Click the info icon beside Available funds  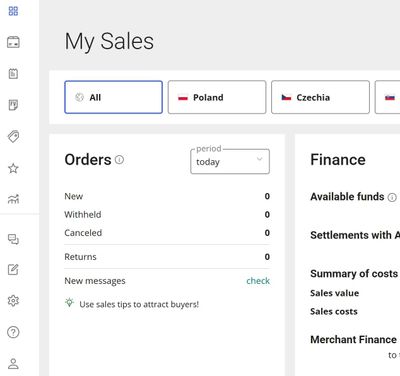[x=392, y=197]
